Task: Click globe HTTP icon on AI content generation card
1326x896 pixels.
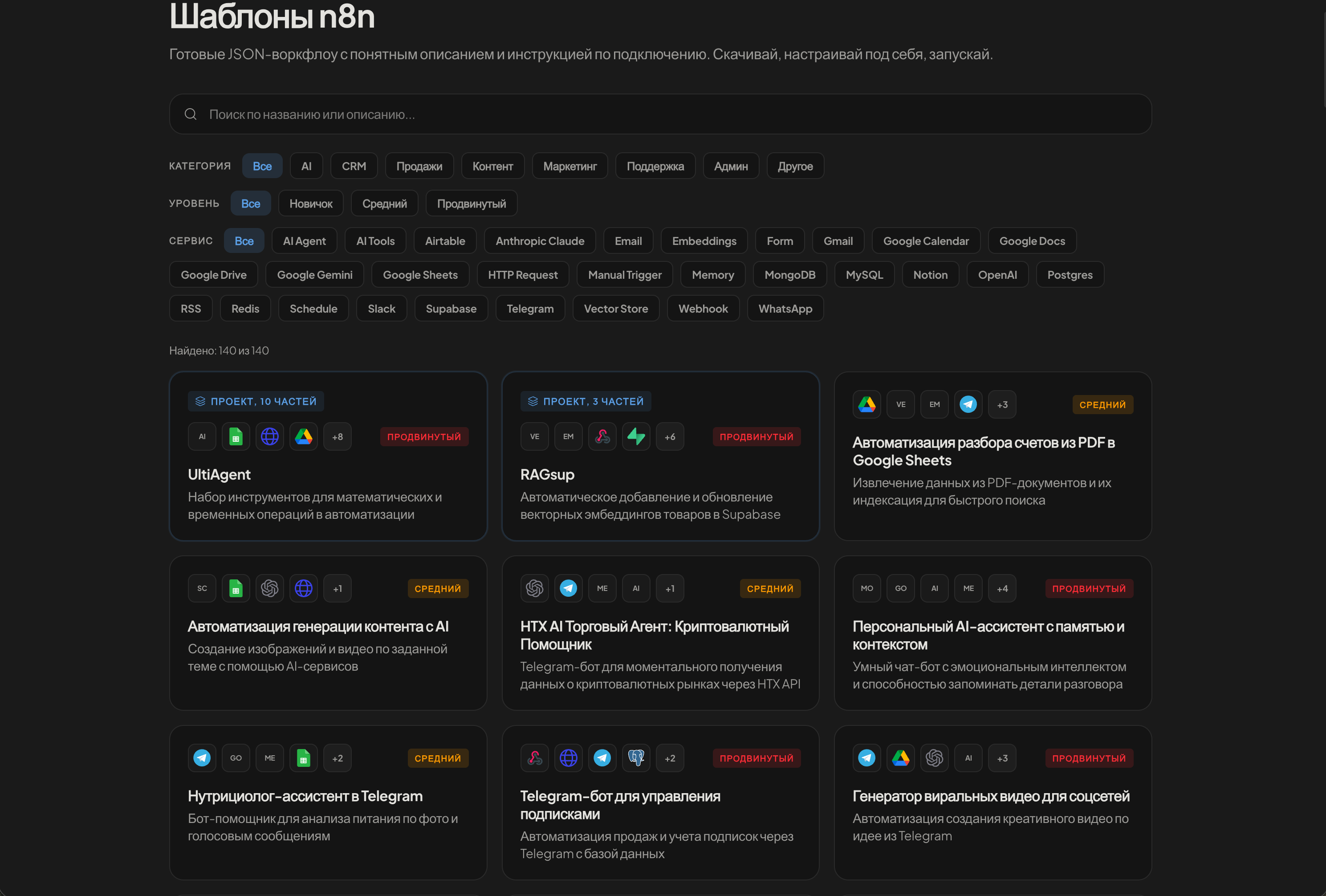Action: [304, 588]
